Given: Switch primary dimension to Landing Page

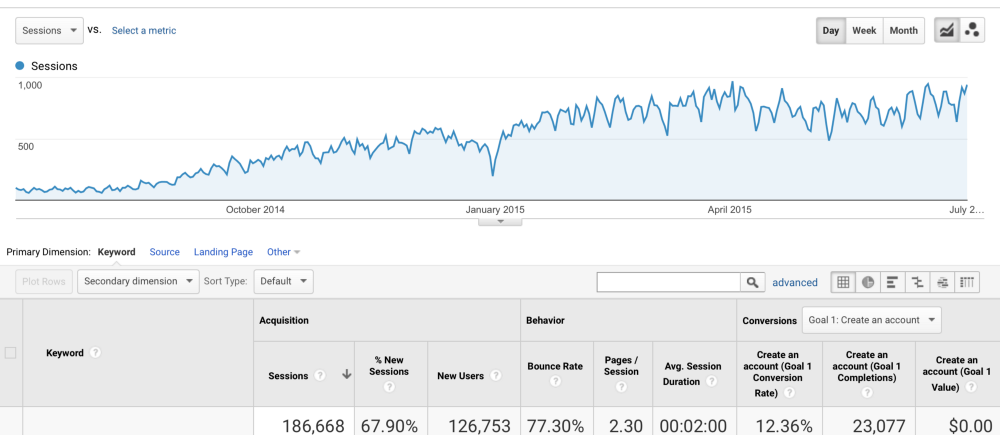Looking at the screenshot, I should (223, 252).
